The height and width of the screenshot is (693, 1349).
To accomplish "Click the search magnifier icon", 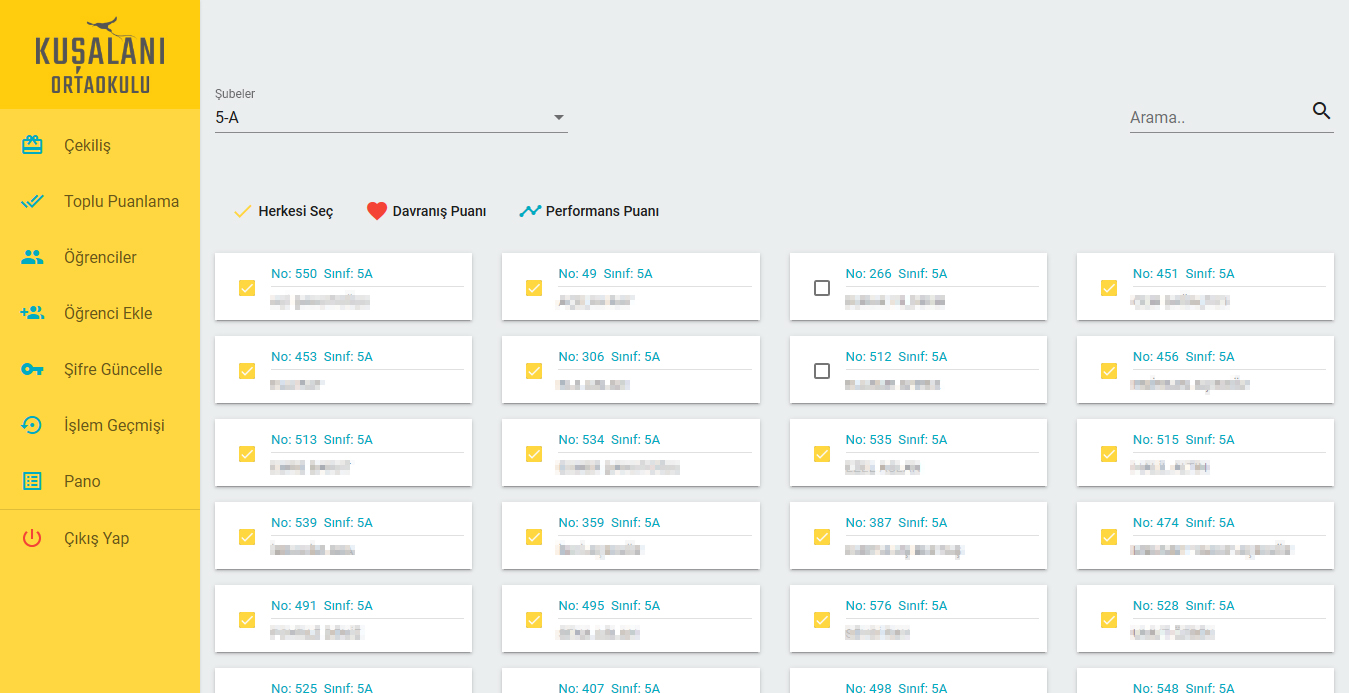I will [1322, 110].
